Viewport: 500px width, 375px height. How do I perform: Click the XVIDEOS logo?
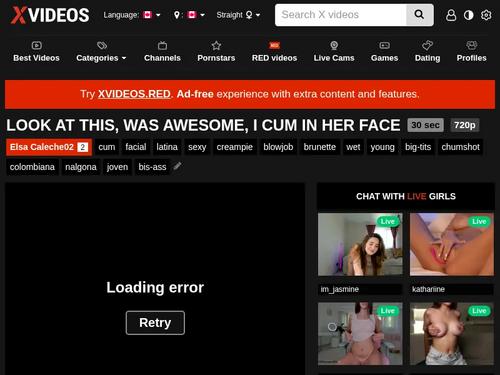click(50, 15)
